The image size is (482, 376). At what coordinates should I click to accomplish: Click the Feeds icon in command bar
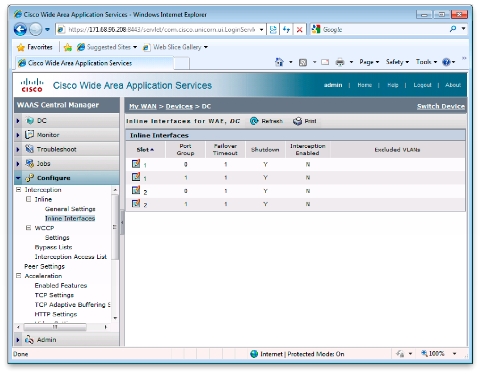[x=303, y=62]
